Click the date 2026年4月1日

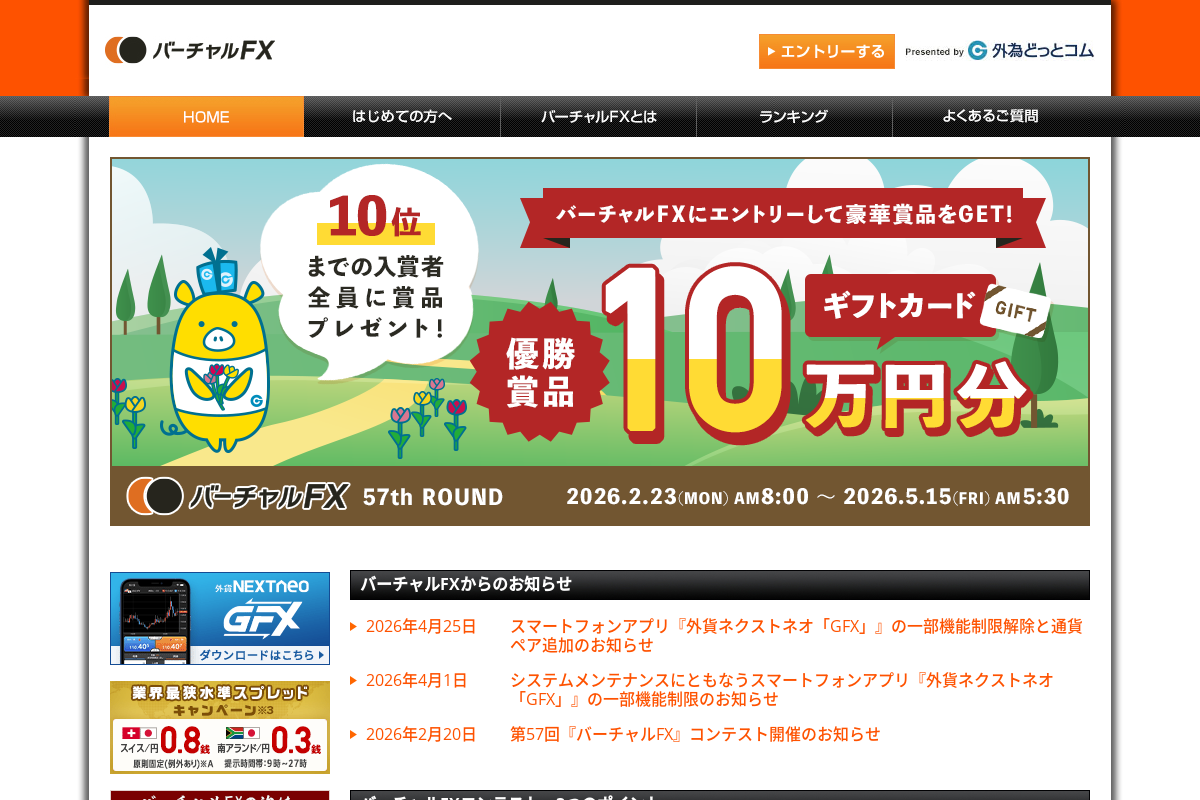pyautogui.click(x=416, y=680)
